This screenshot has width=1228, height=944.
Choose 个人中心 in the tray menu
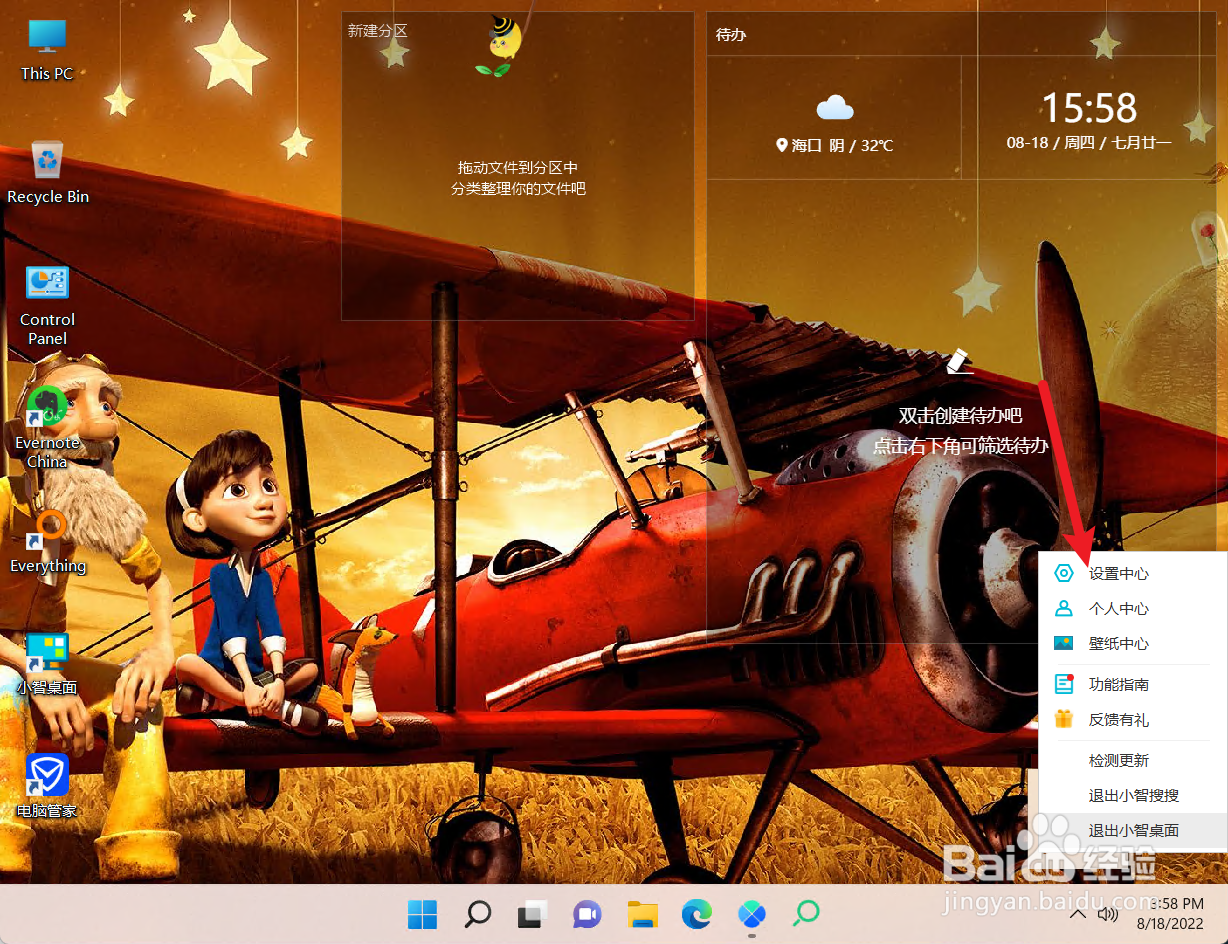click(x=1133, y=609)
